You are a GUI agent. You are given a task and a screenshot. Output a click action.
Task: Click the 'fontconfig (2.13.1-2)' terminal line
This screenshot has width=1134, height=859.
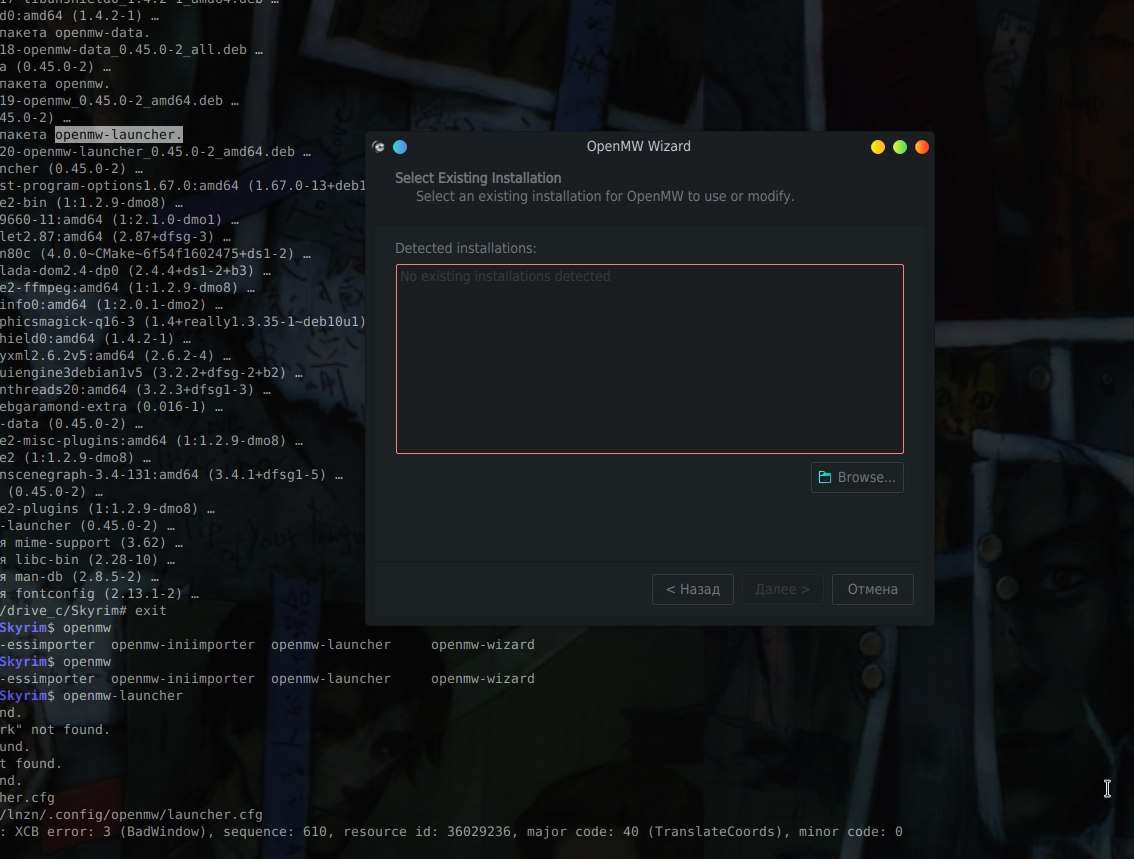pyautogui.click(x=99, y=594)
